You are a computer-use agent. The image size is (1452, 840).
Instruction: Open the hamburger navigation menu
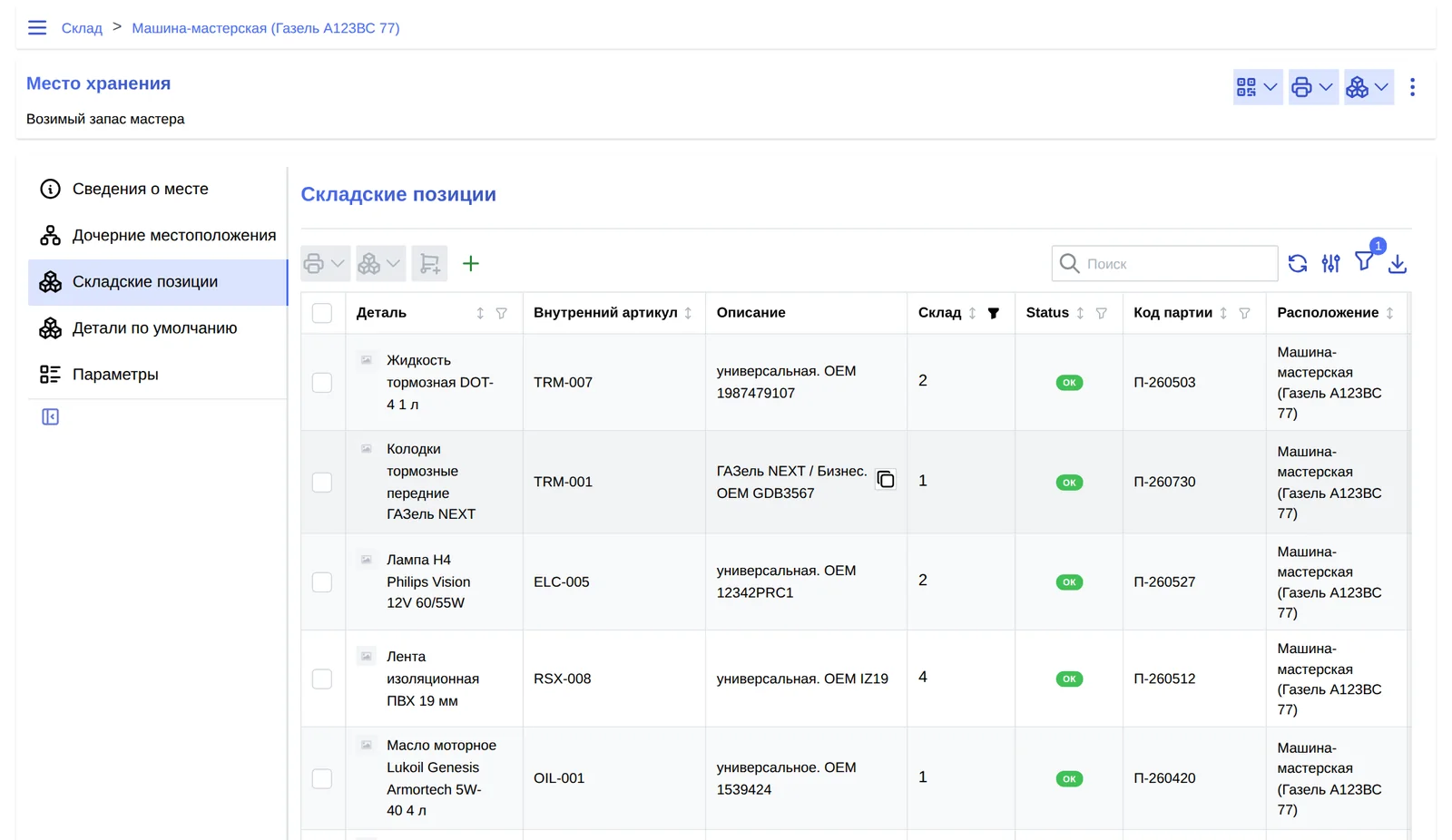click(x=37, y=28)
